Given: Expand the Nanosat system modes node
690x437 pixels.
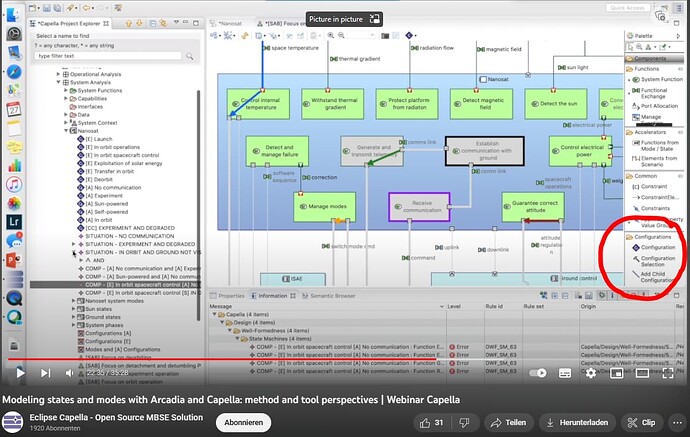Looking at the screenshot, I should [x=73, y=301].
